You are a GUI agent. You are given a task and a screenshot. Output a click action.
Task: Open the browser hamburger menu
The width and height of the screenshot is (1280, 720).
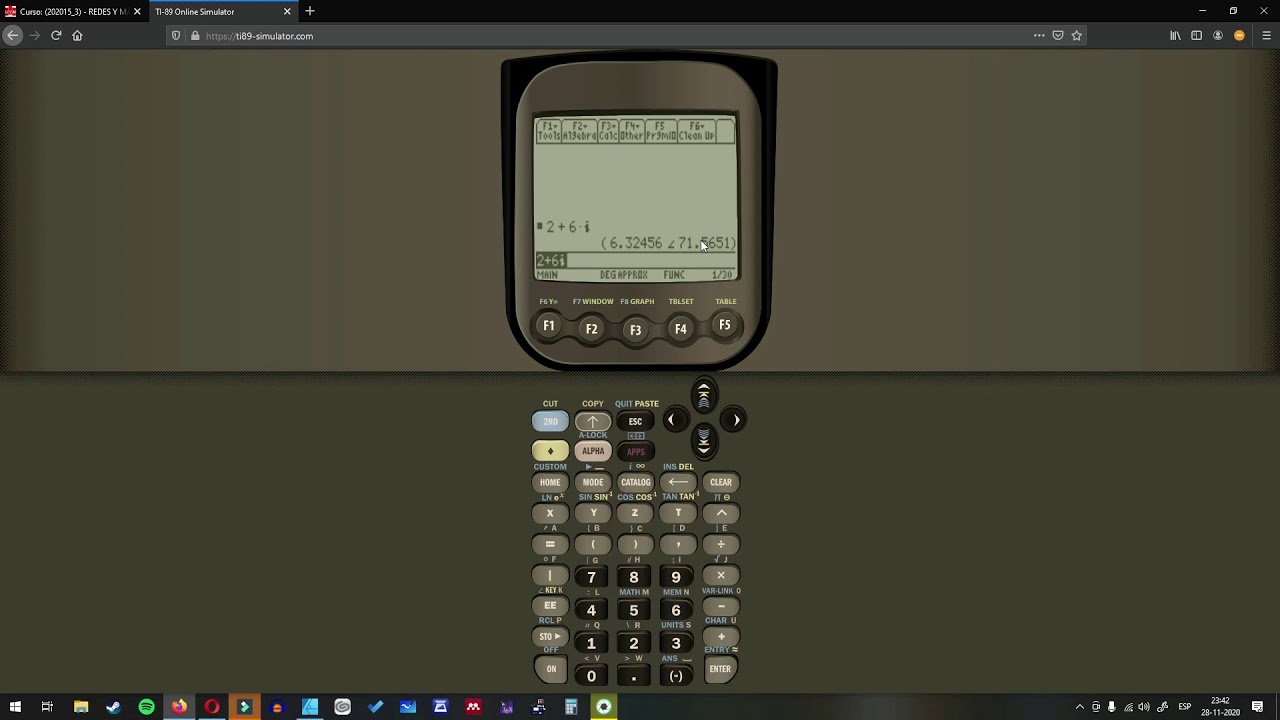pos(1266,36)
